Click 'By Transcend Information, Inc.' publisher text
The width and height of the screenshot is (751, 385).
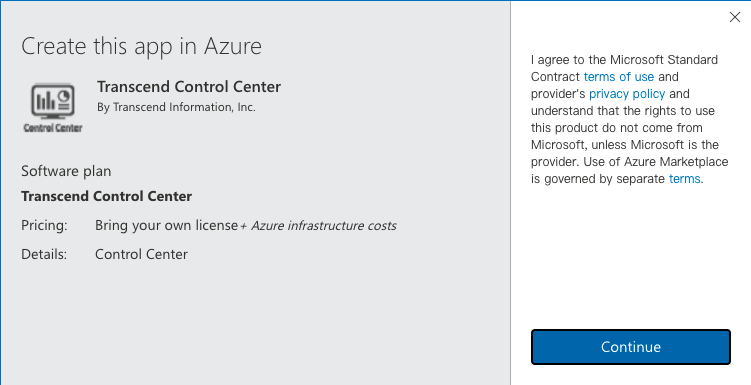click(x=176, y=107)
